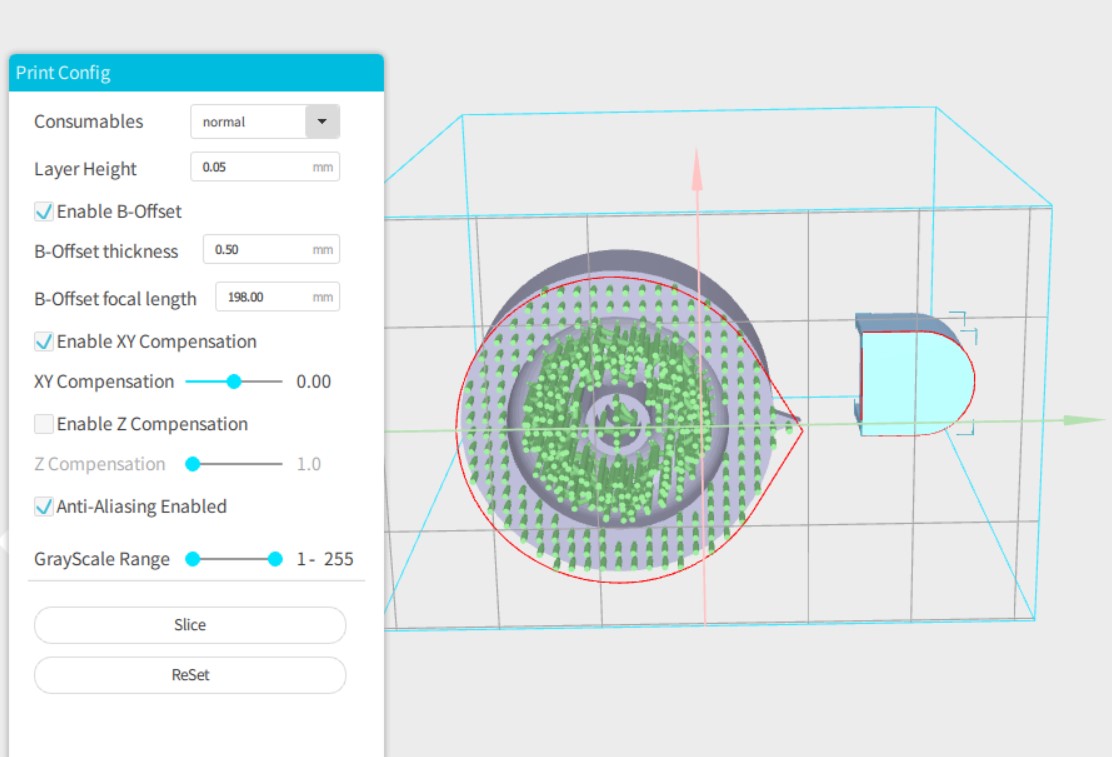Uncheck Enable XY Compensation
The image size is (1112, 757).
(x=44, y=342)
